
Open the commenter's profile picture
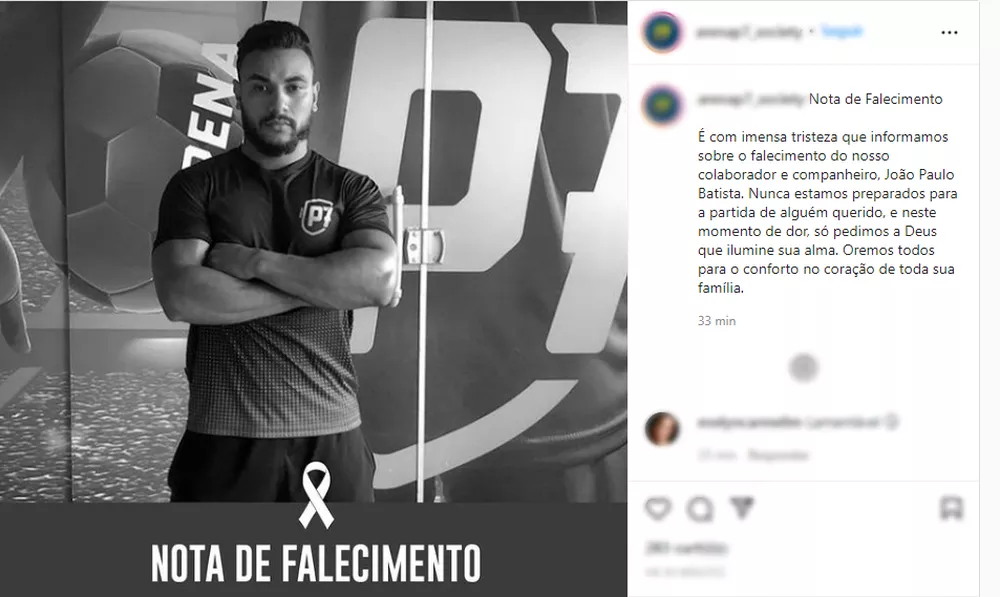(662, 428)
